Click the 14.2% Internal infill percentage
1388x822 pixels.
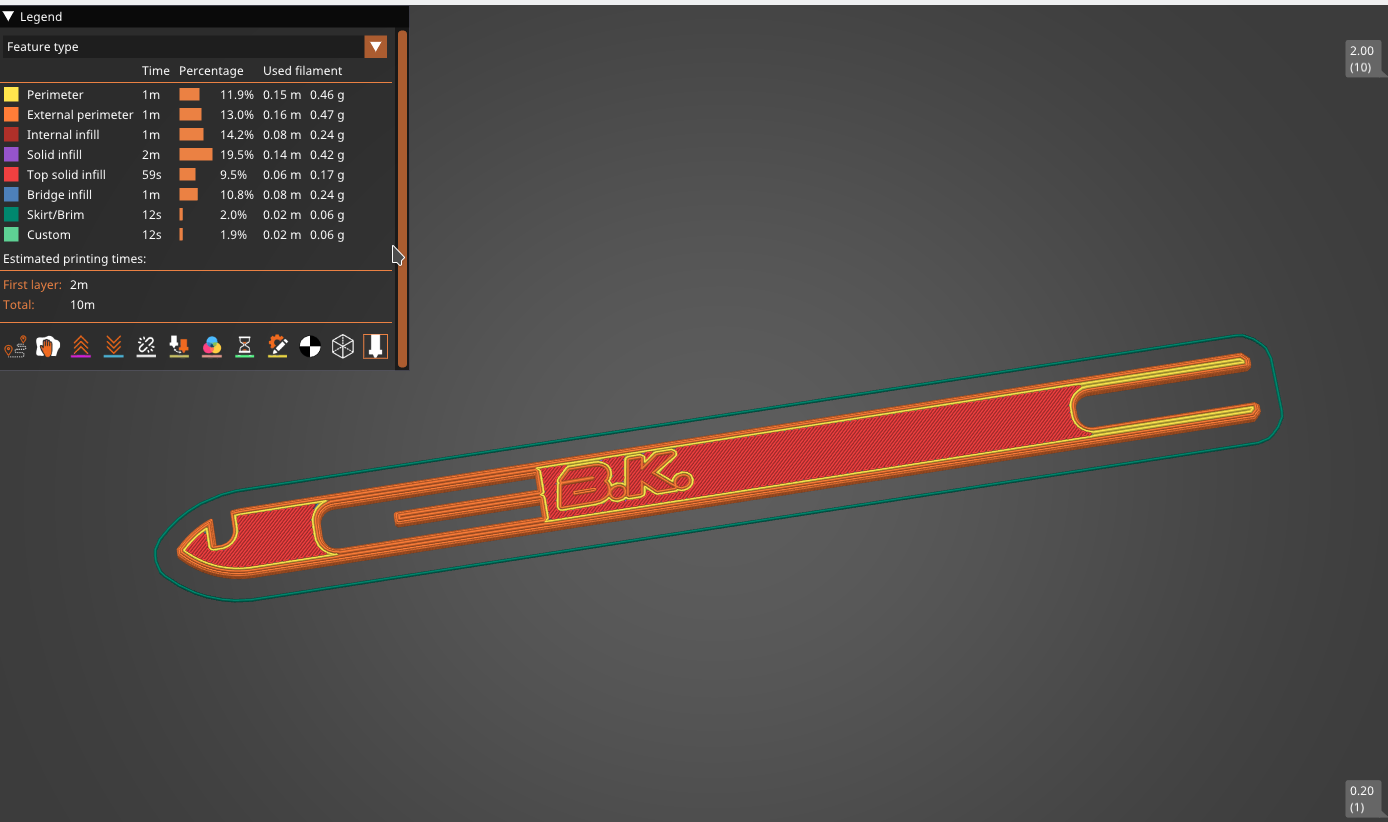pyautogui.click(x=237, y=135)
